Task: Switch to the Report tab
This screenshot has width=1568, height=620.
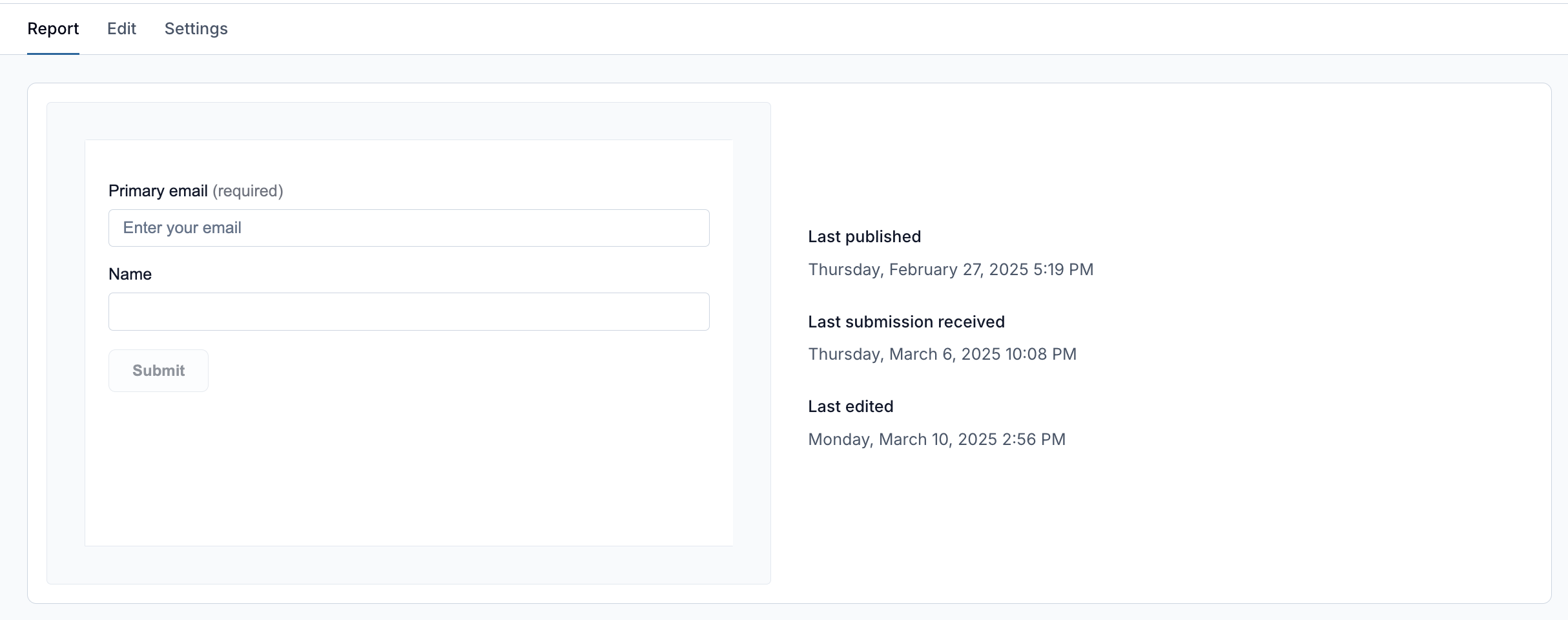Action: click(53, 28)
